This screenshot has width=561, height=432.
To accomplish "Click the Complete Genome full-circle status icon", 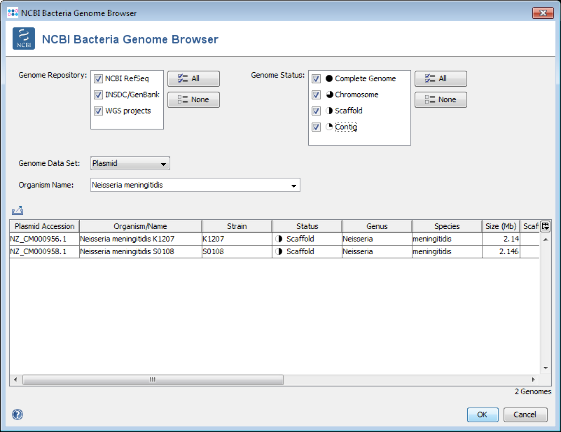I will tap(329, 78).
